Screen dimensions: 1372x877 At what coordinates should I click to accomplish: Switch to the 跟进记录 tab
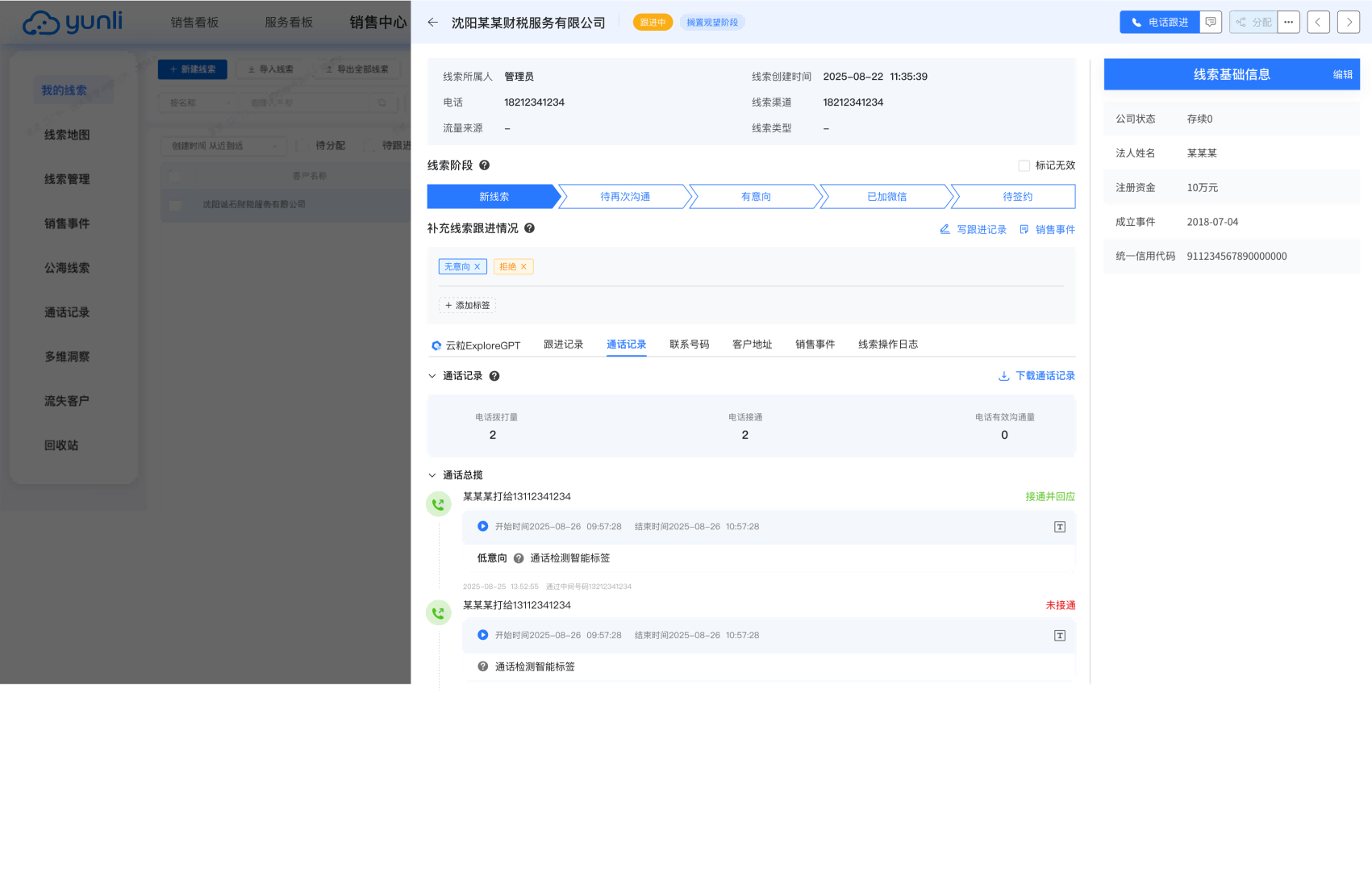564,344
